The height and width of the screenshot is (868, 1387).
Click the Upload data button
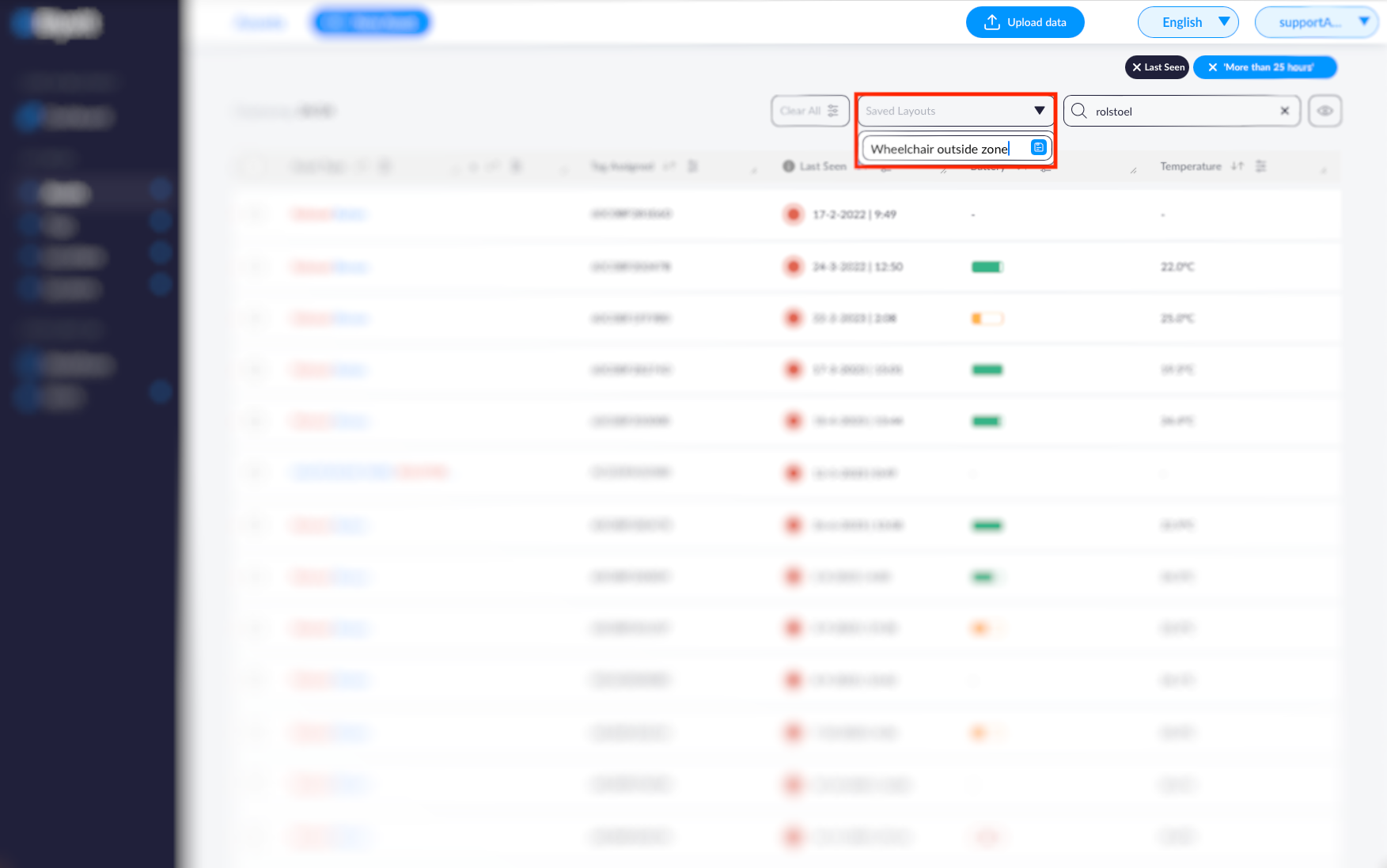tap(1025, 22)
